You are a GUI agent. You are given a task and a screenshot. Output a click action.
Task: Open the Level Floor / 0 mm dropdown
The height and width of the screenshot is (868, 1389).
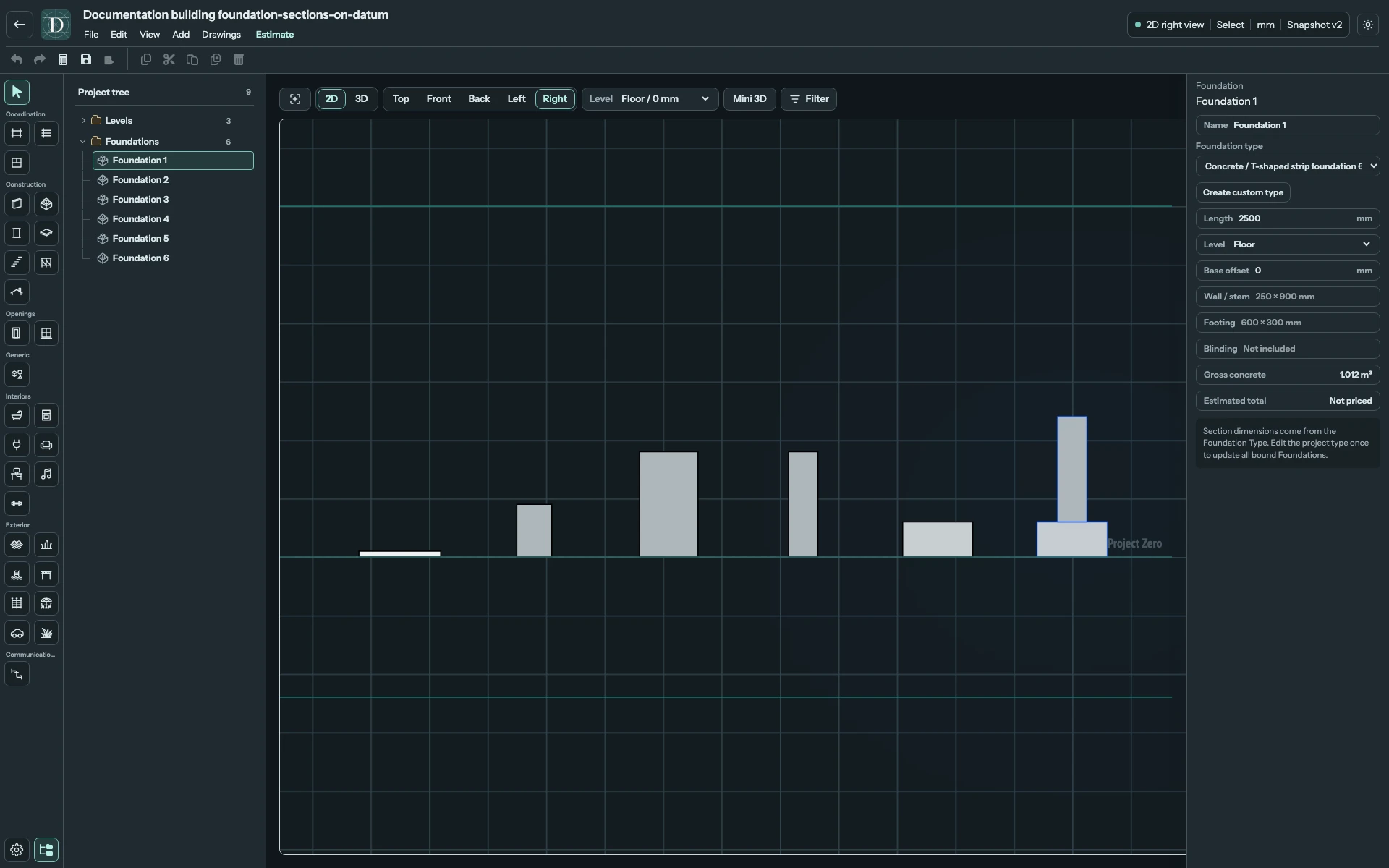[650, 99]
